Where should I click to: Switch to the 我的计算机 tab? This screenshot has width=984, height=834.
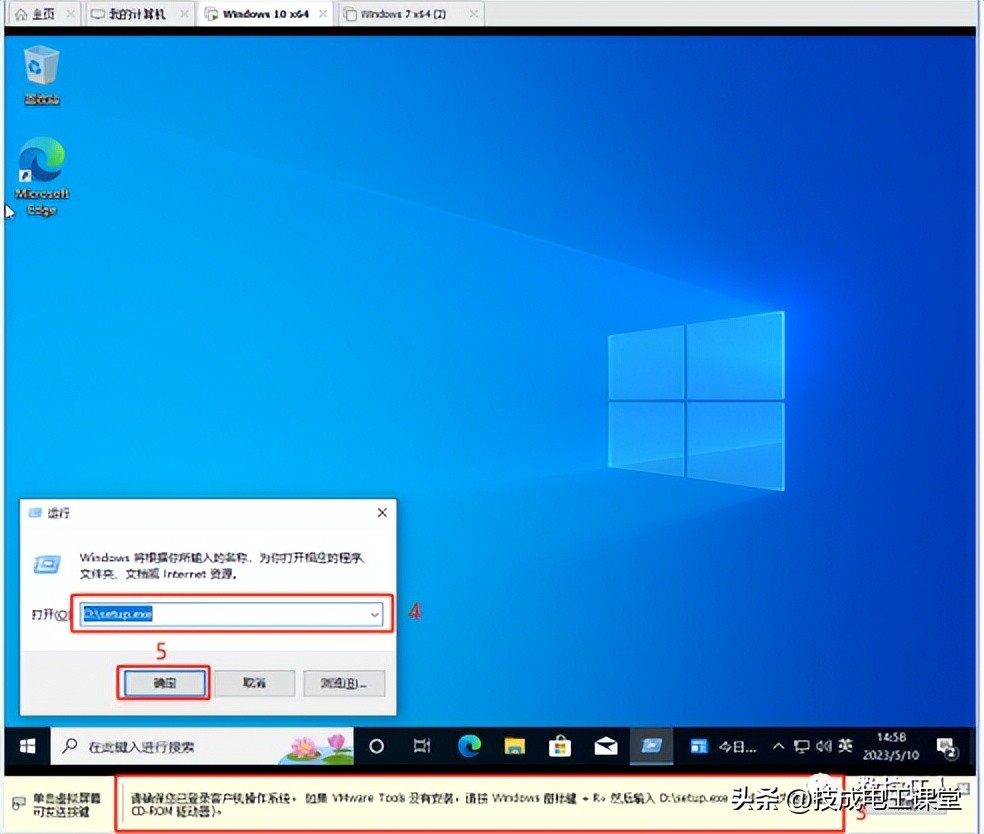tap(136, 14)
